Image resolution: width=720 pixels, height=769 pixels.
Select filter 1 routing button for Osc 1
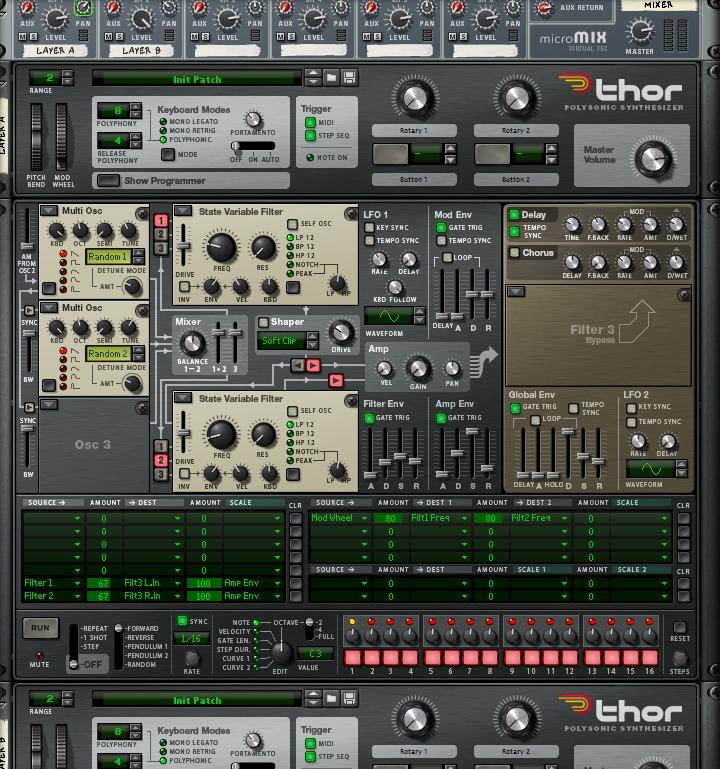[161, 220]
